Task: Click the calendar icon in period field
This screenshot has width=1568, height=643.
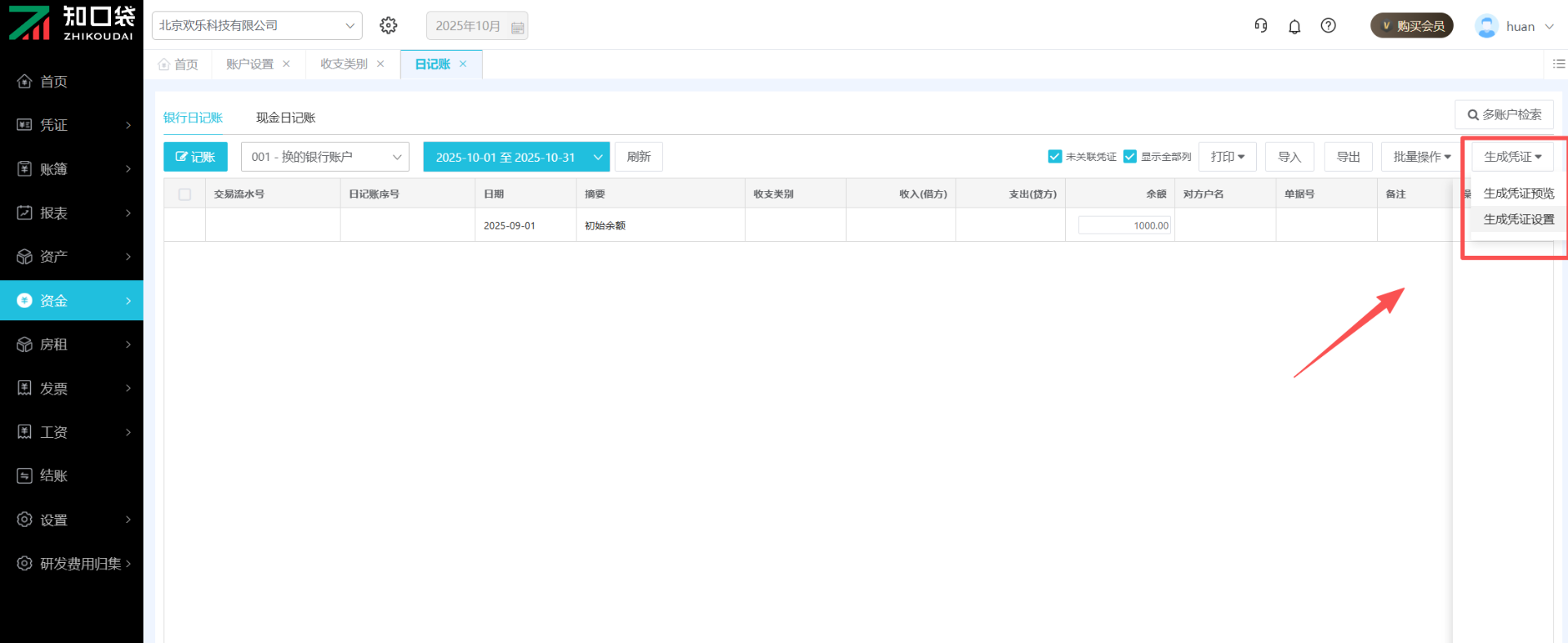Action: click(517, 27)
